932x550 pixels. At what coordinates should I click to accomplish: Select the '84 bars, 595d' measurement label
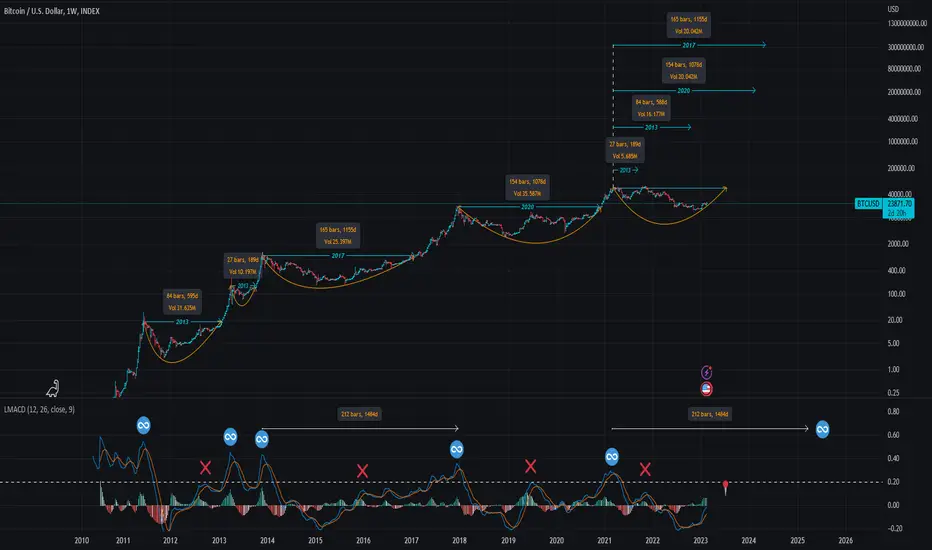(182, 296)
